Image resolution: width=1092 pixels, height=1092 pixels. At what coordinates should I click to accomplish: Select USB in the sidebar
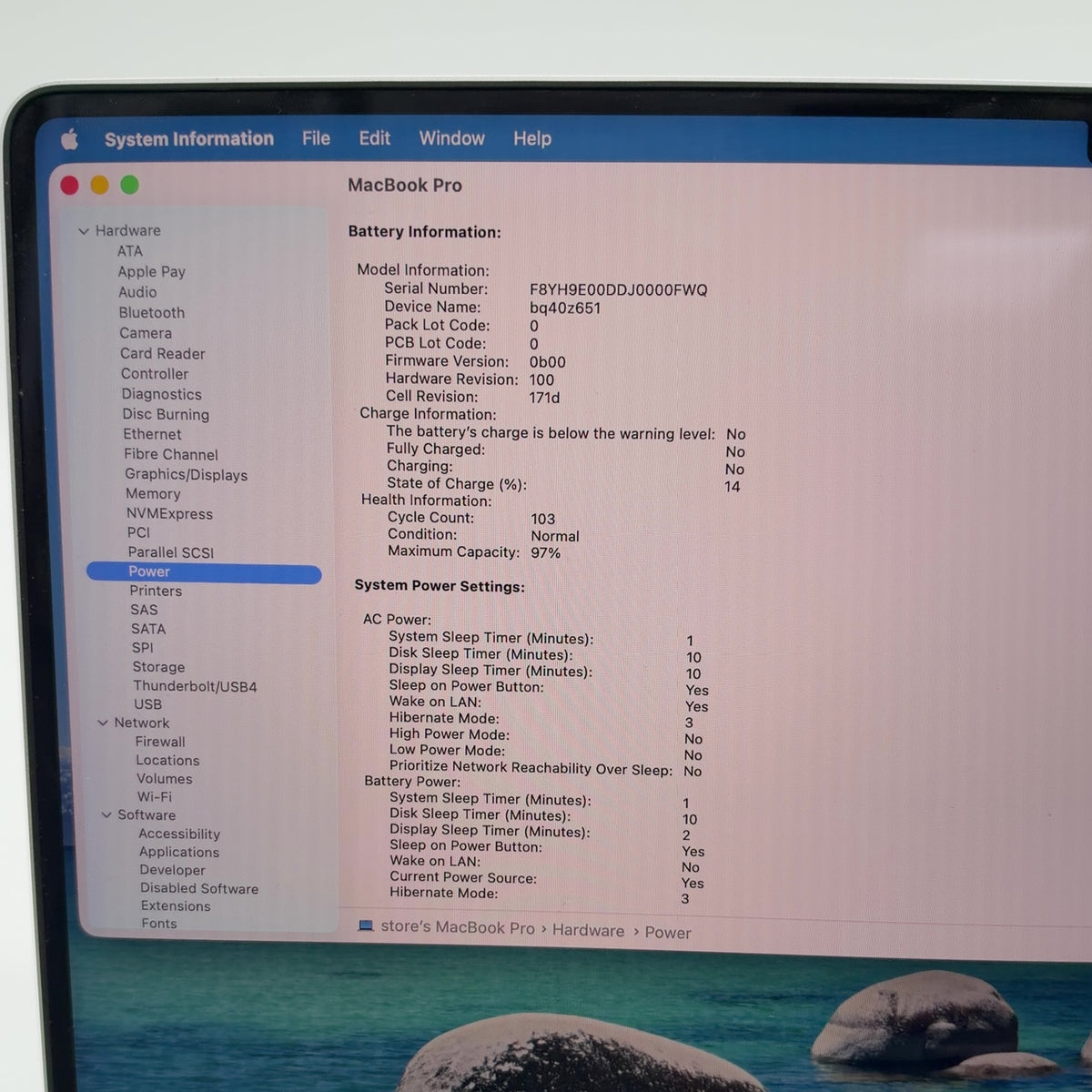click(x=147, y=704)
